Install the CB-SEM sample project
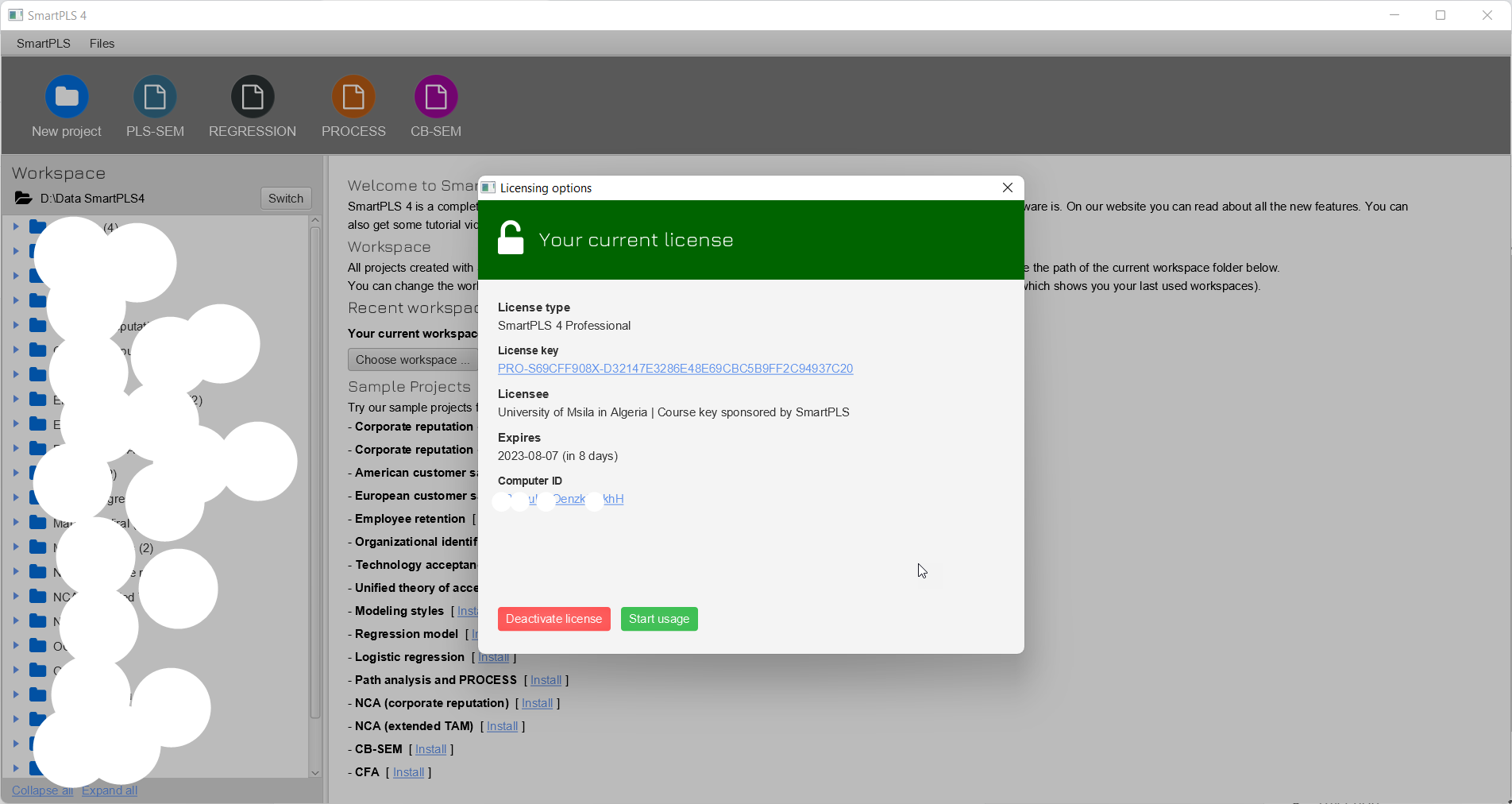The width and height of the screenshot is (1512, 804). point(430,749)
